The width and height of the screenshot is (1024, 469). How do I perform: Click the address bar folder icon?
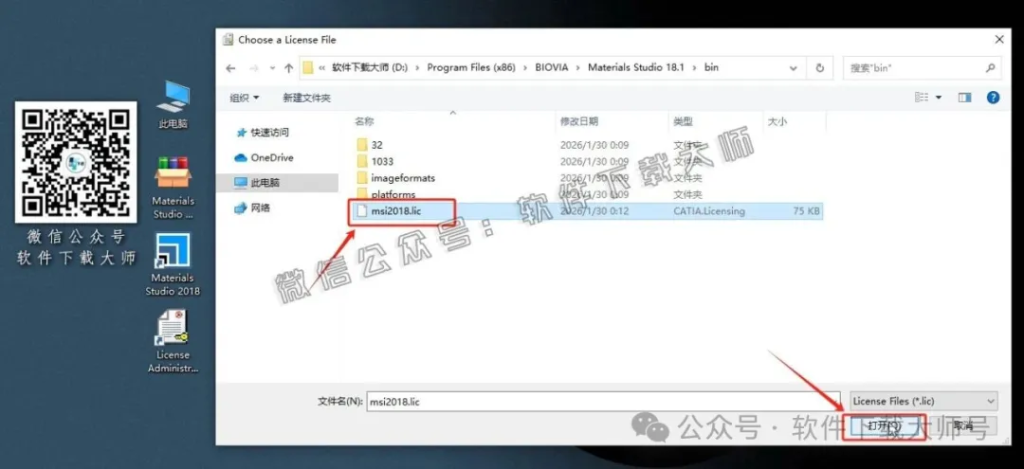[308, 68]
